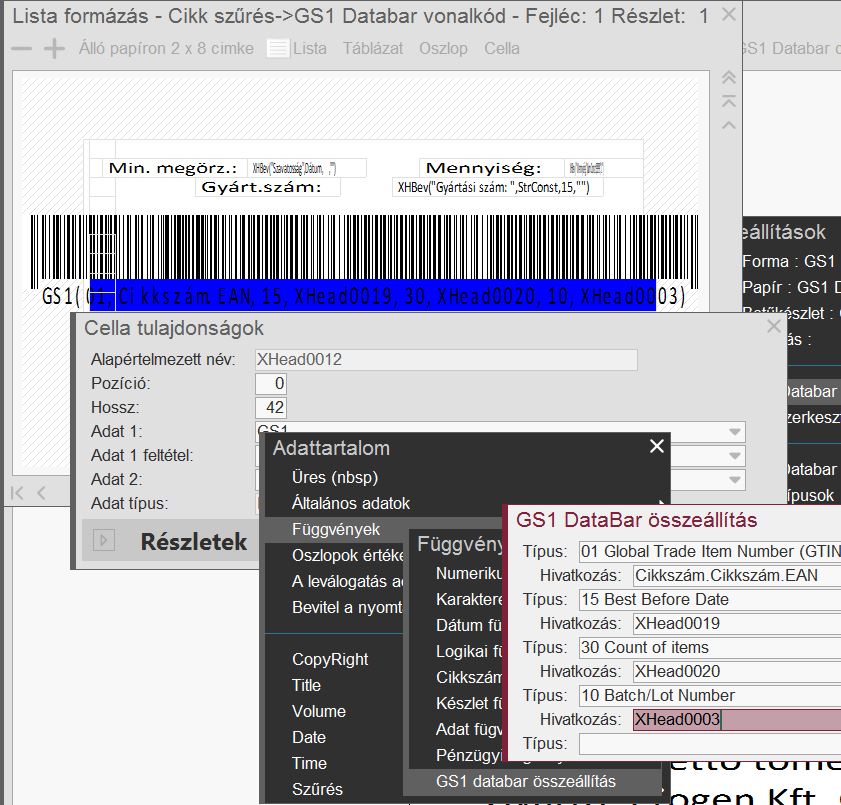
Task: Select Üres (nbsp) in Adattartalom menu
Action: tap(335, 477)
